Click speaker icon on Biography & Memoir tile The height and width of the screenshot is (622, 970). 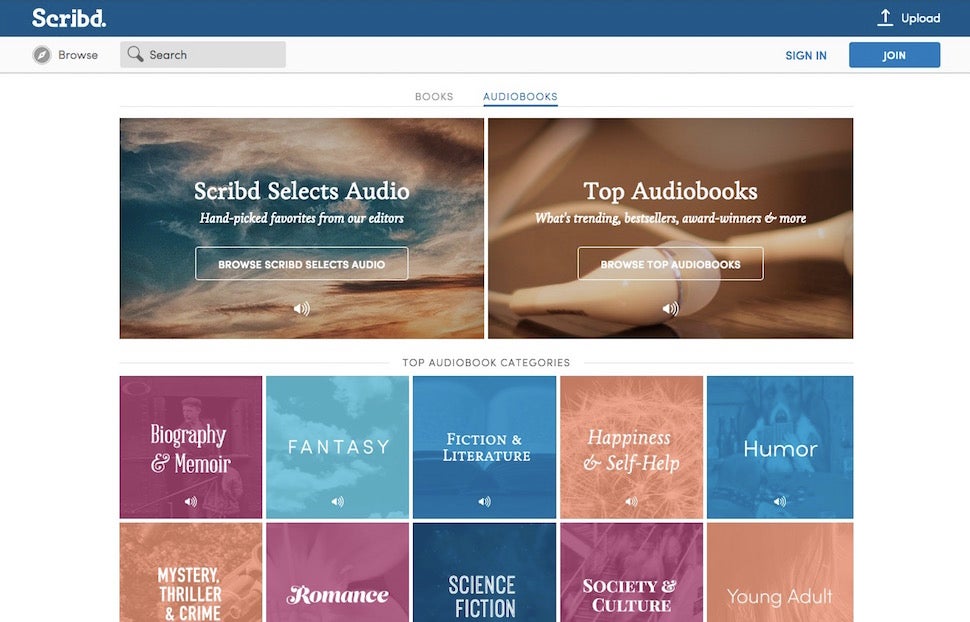[191, 501]
